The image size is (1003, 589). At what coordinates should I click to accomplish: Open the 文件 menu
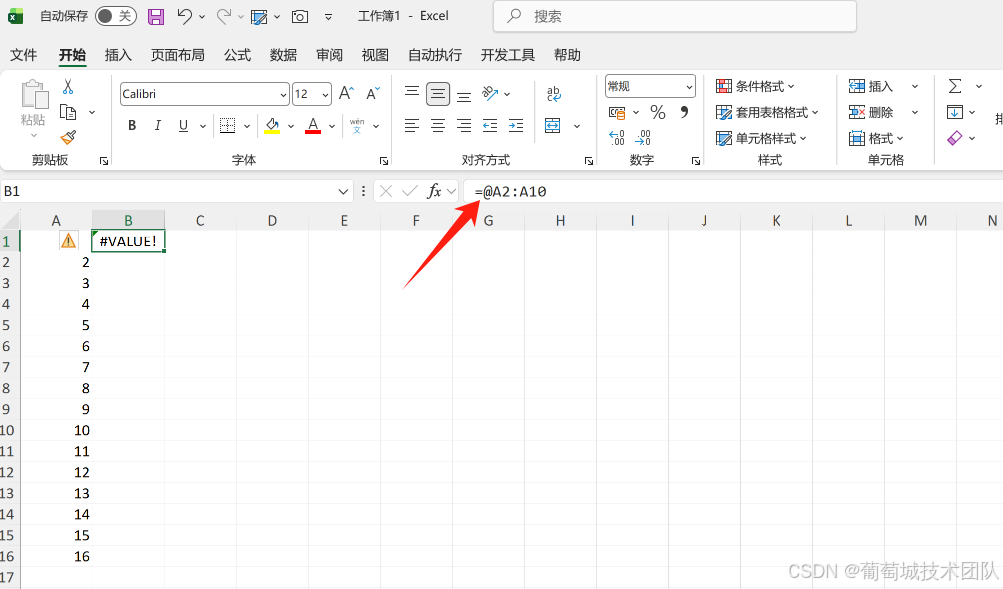(x=24, y=55)
